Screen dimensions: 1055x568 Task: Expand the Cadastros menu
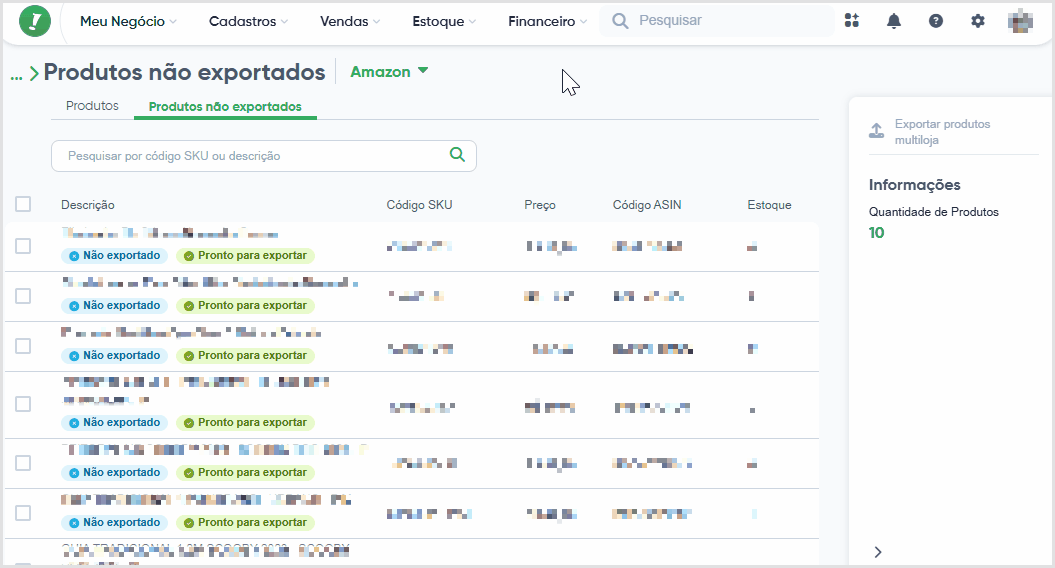[x=248, y=21]
